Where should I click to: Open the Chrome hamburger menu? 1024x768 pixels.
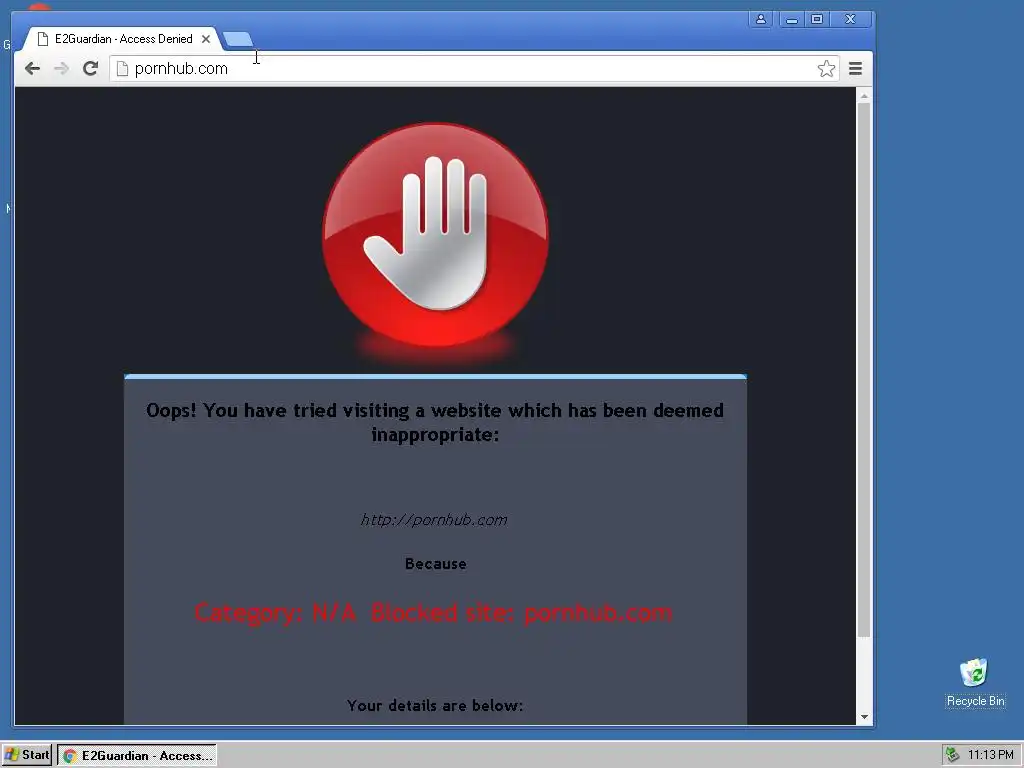click(856, 69)
